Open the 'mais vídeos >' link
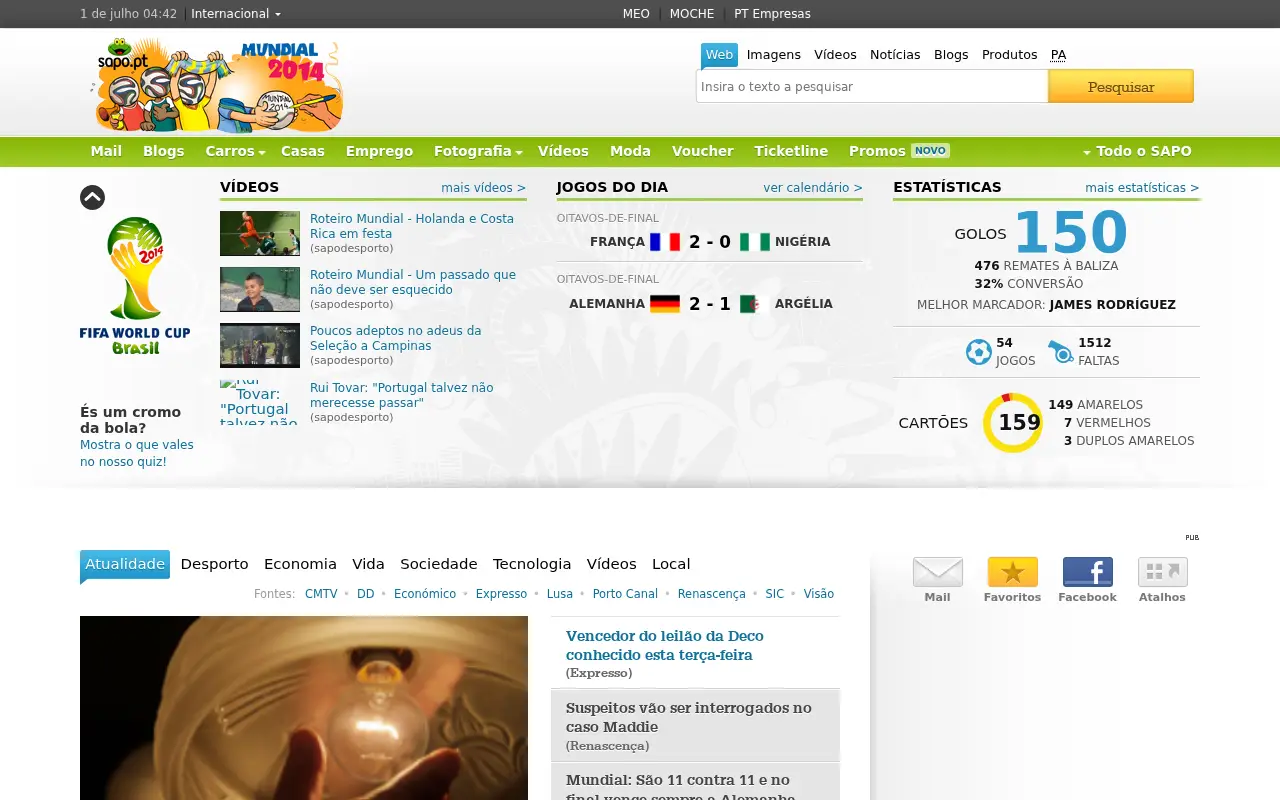The image size is (1280, 800). click(483, 188)
